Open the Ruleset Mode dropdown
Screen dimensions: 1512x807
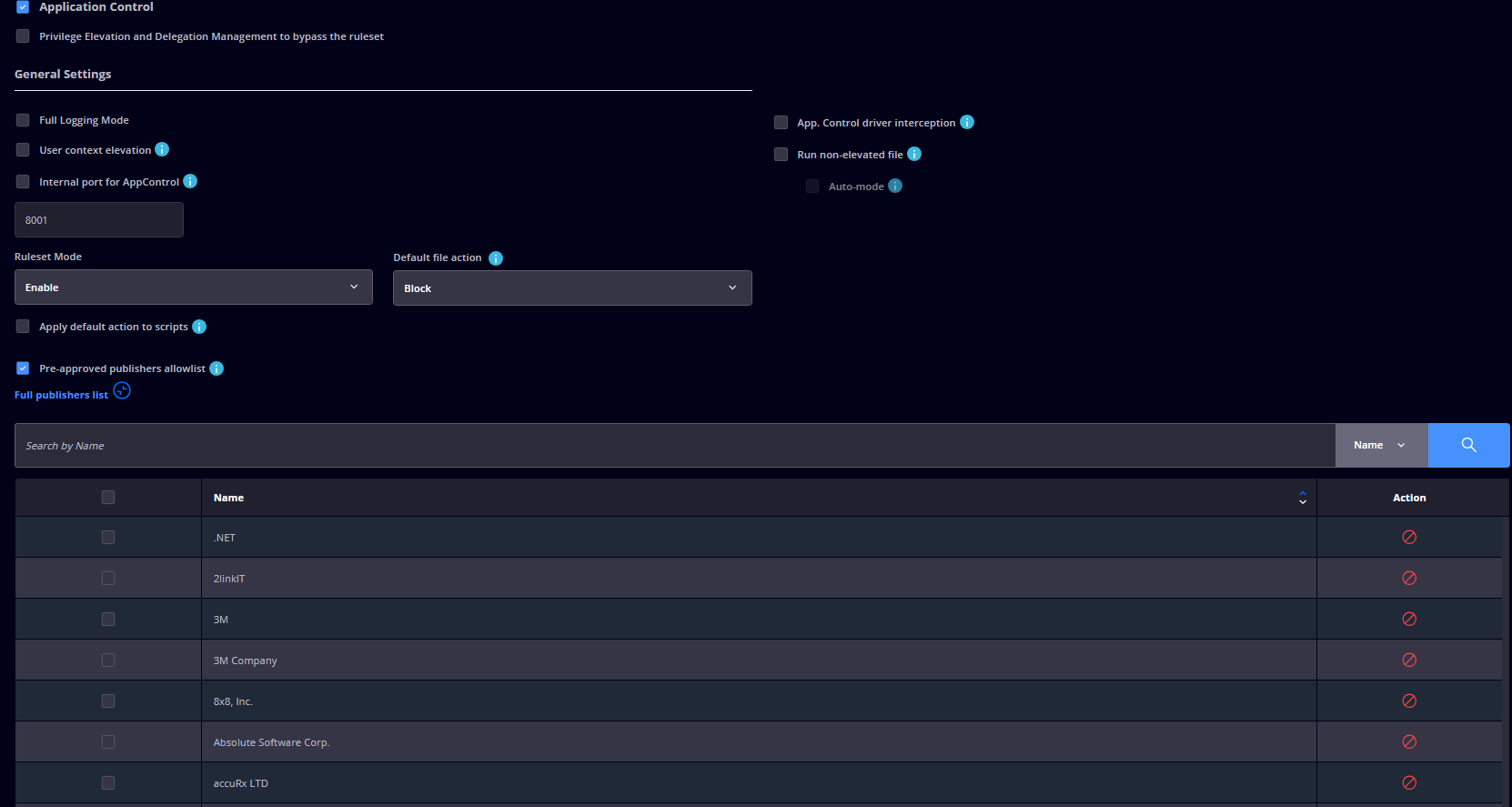pos(194,287)
